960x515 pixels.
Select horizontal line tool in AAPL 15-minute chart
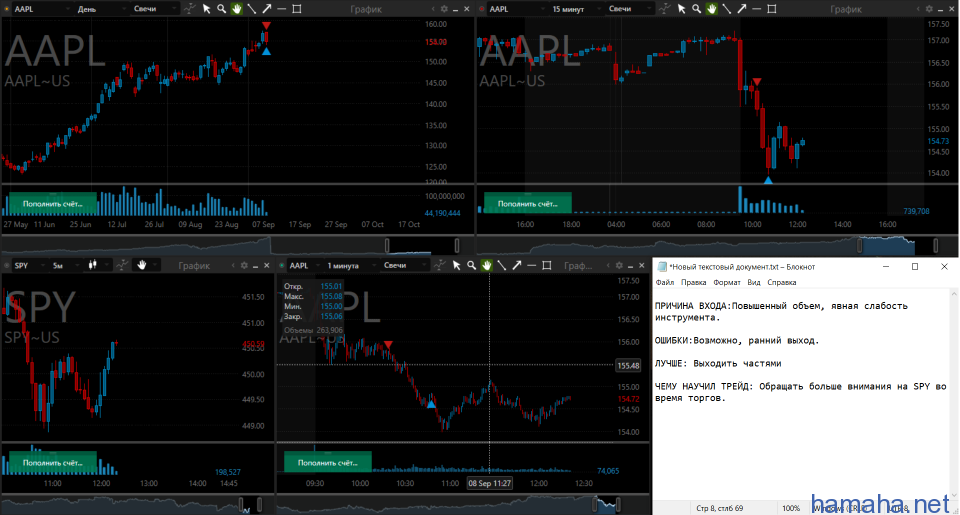pos(757,9)
